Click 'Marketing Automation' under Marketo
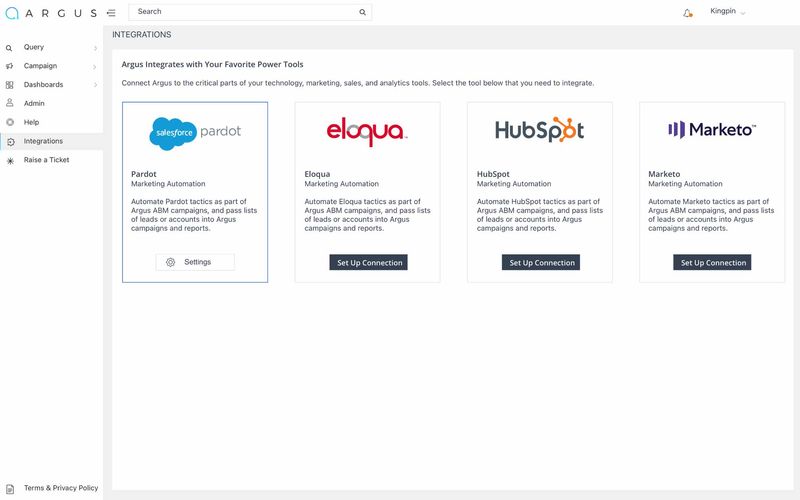The image size is (800, 500). 685,184
